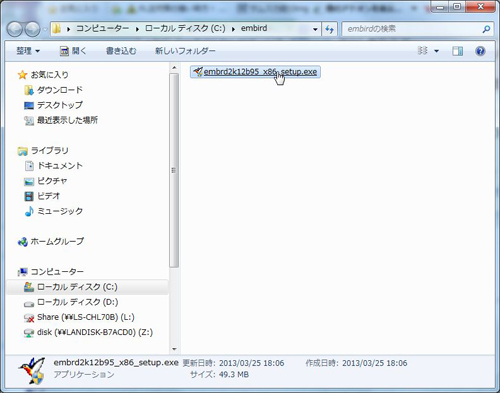Focus the embirdの検索 search field
500x393 pixels.
pos(412,29)
